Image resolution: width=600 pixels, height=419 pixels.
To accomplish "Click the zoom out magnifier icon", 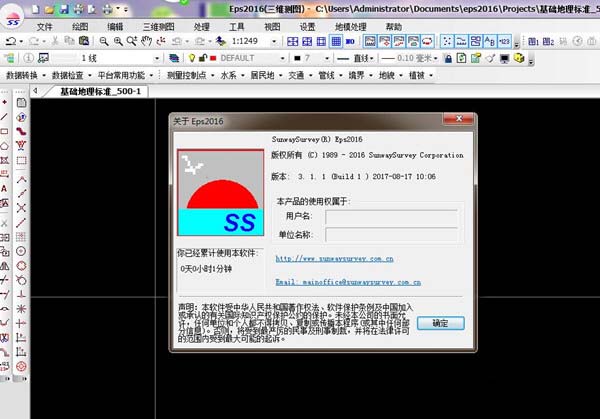I will (104, 41).
